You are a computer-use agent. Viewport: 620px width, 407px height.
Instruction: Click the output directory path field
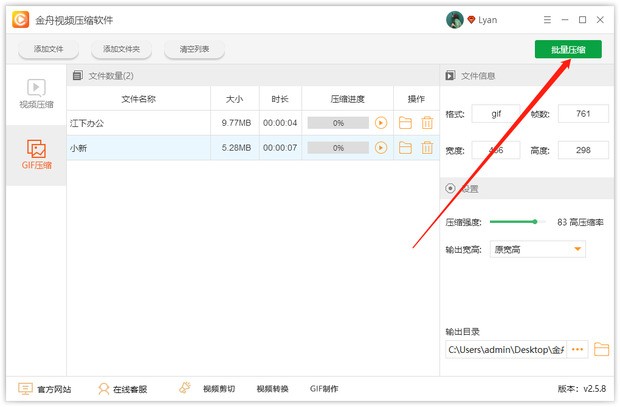coord(505,350)
